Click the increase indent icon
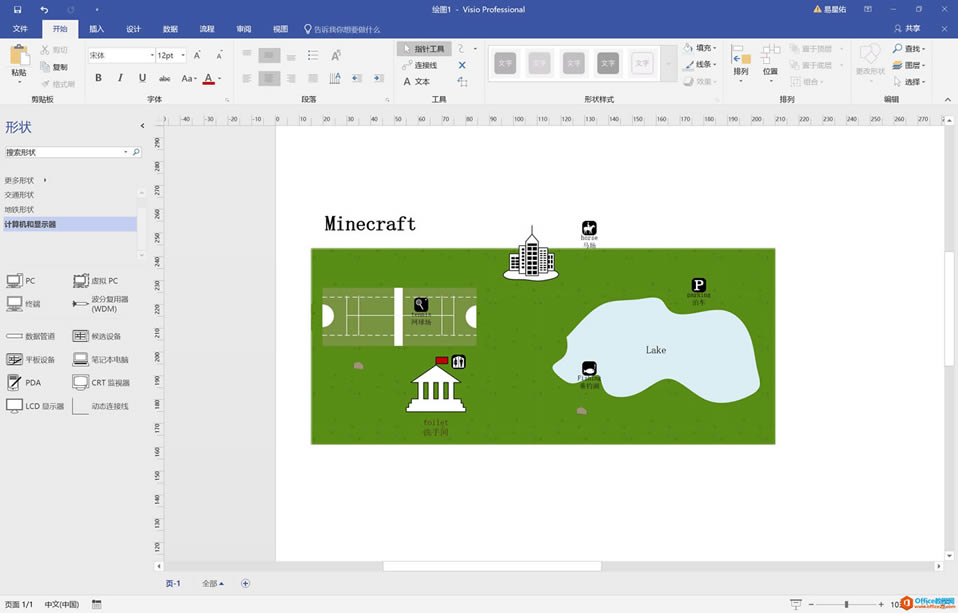This screenshot has height=613, width=958. tap(379, 78)
